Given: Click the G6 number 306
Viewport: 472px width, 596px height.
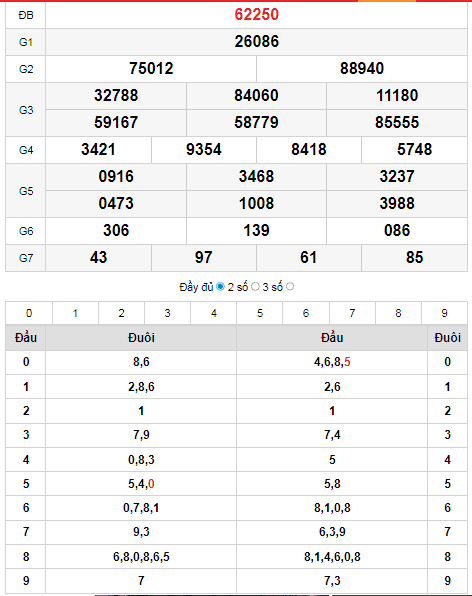Looking at the screenshot, I should point(116,230).
